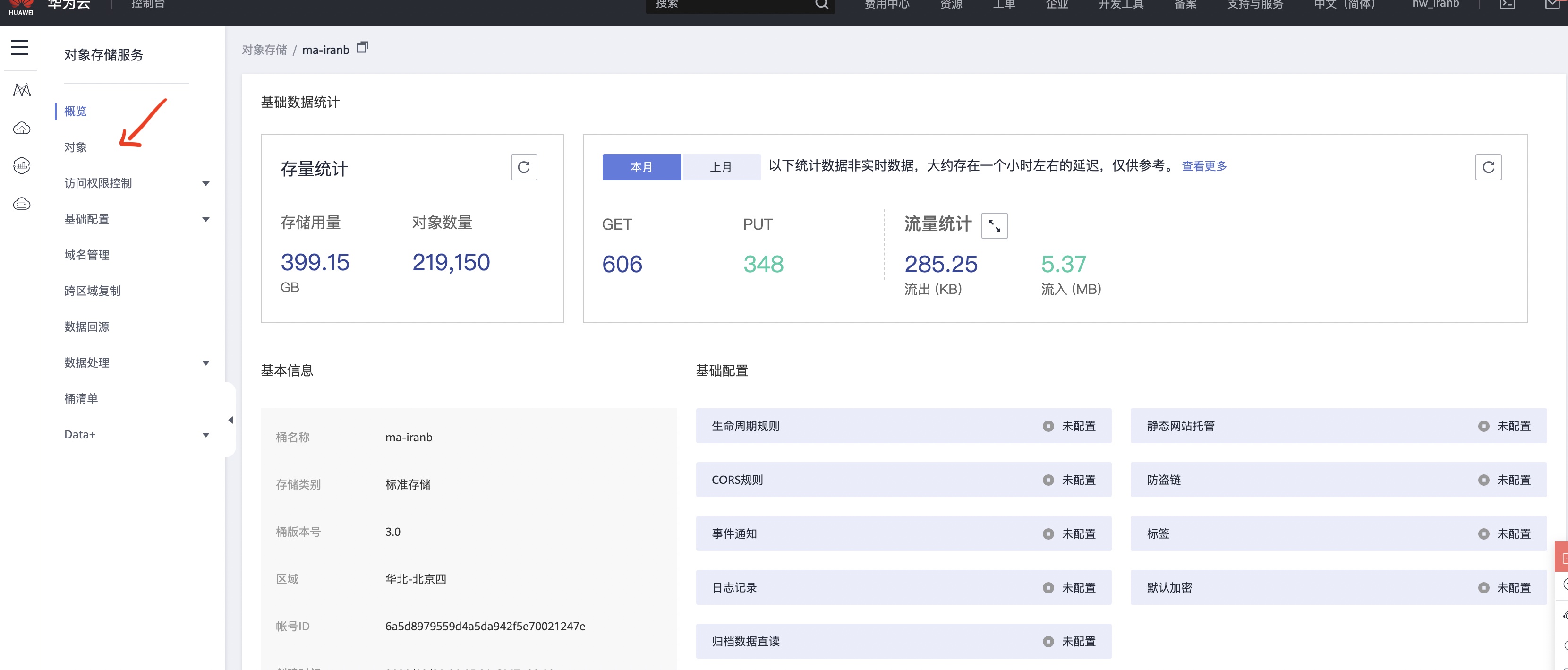Viewport: 1568px width, 670px height.
Task: Open 日志记录 configuration card
Action: (x=903, y=587)
